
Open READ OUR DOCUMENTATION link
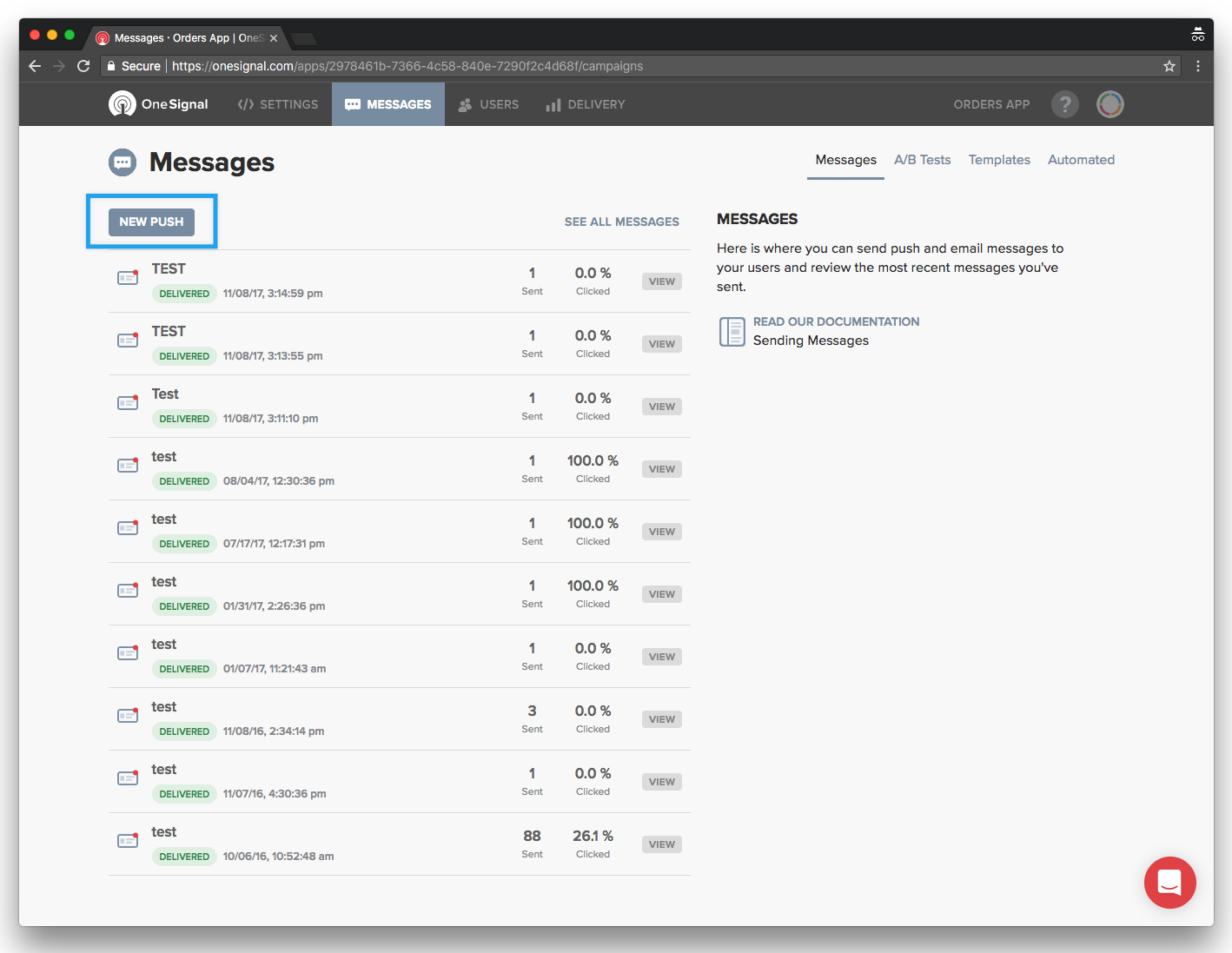click(836, 321)
